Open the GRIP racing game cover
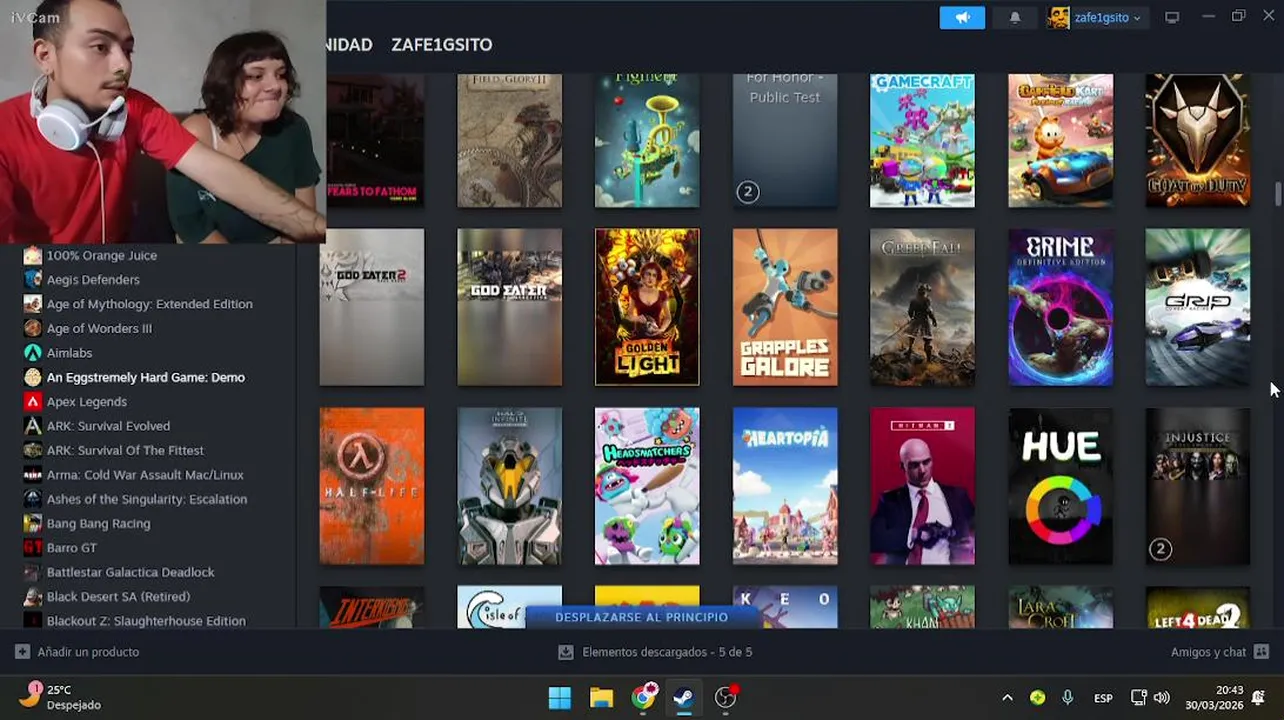The image size is (1284, 720). coord(1198,307)
